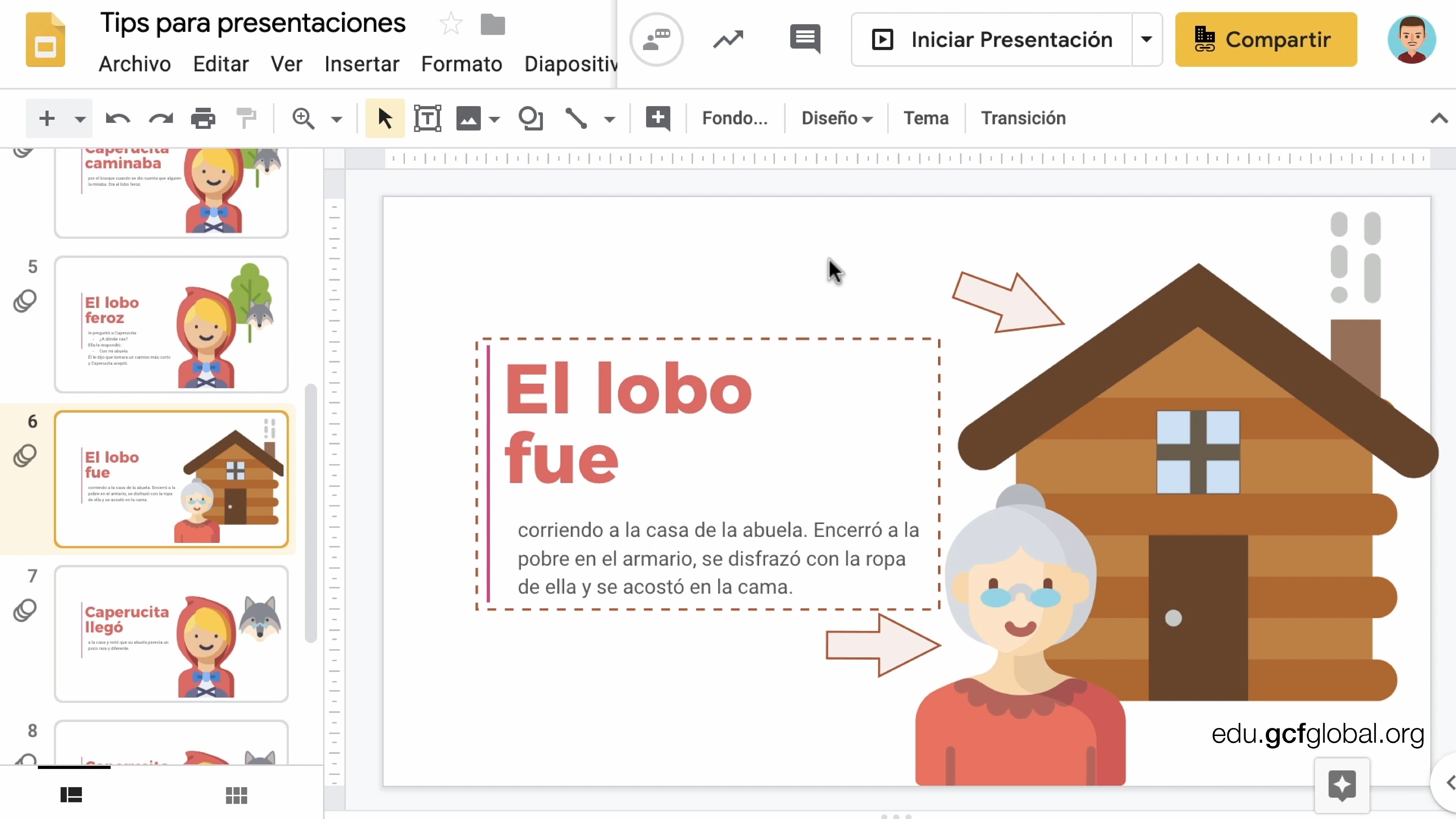The image size is (1456, 819).
Task: Expand the Insert image dropdown arrow
Action: tap(494, 119)
